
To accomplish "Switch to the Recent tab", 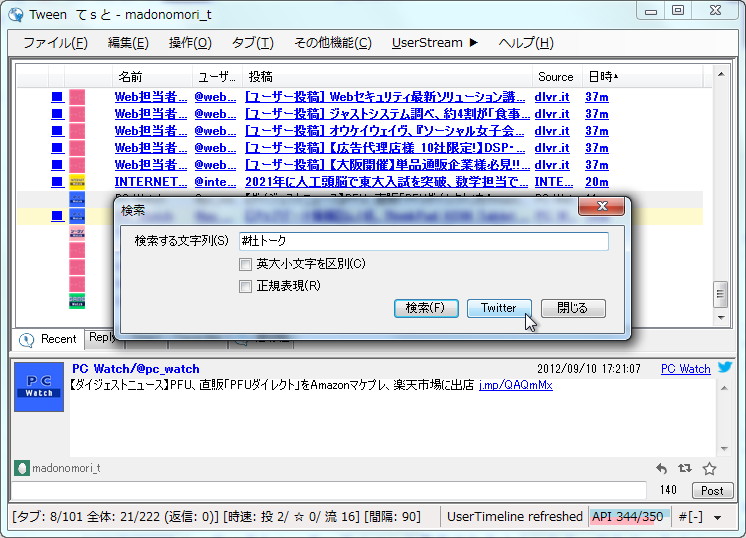I will [x=48, y=339].
